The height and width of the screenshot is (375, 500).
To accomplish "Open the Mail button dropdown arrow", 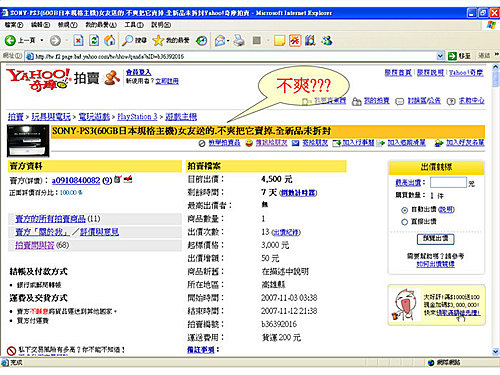I will coord(228,41).
